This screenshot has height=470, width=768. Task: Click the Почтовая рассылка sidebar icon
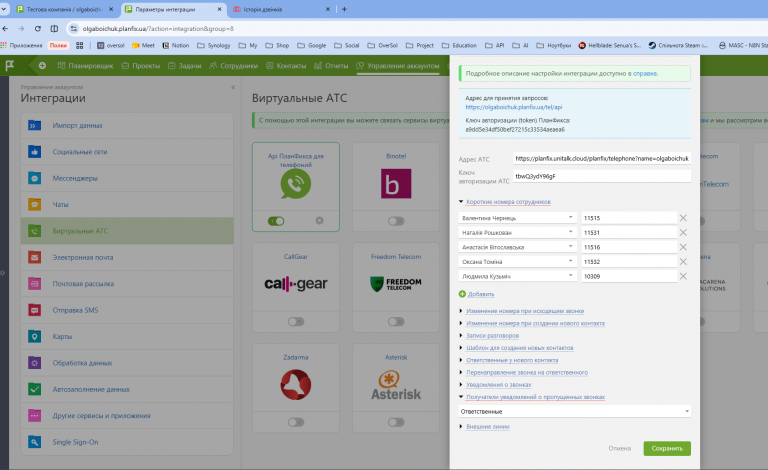click(x=34, y=283)
